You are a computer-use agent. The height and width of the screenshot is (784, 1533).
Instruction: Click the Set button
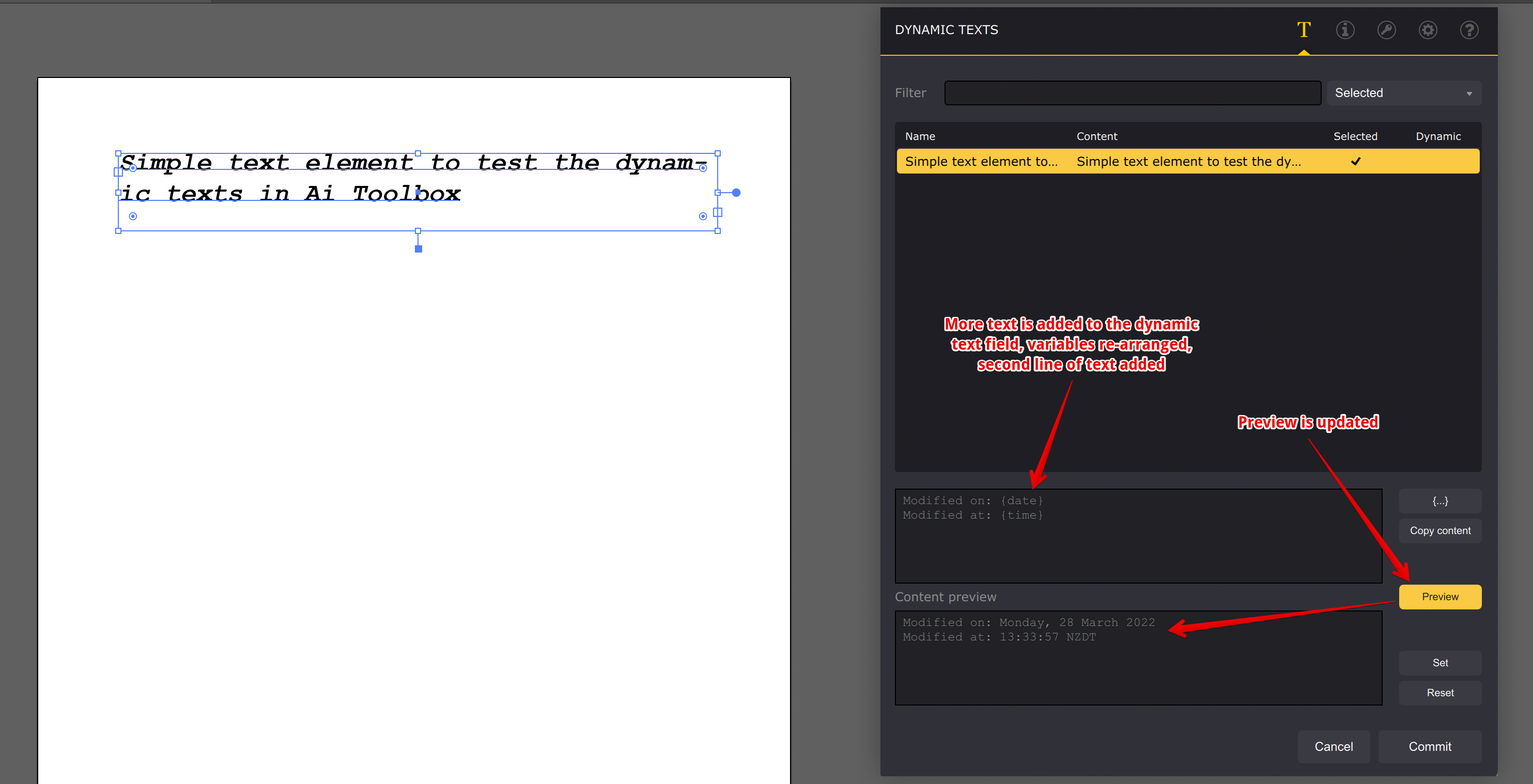[1439, 662]
